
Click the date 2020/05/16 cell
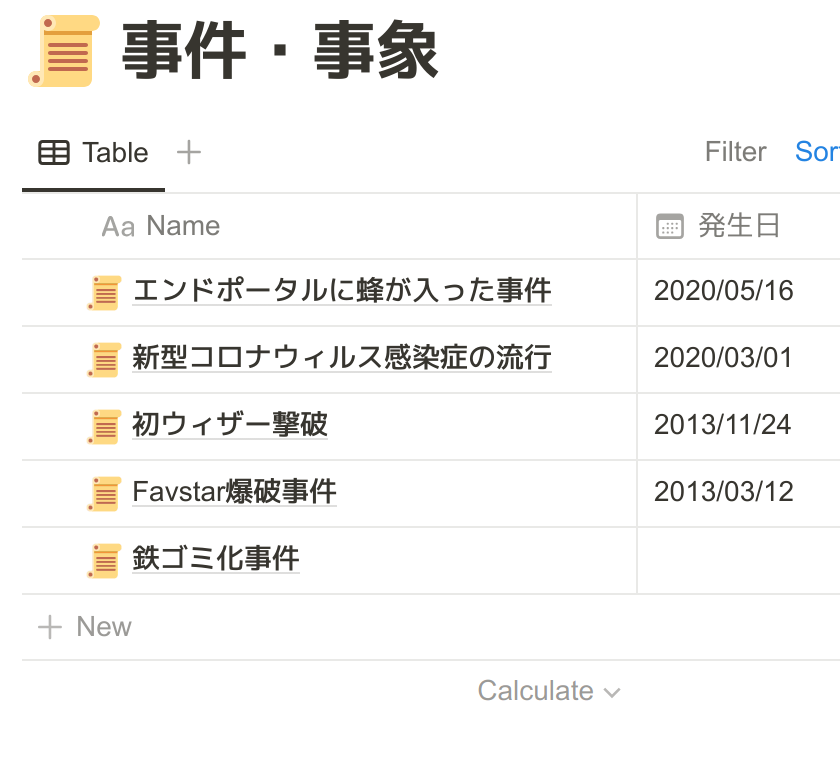pyautogui.click(x=723, y=291)
